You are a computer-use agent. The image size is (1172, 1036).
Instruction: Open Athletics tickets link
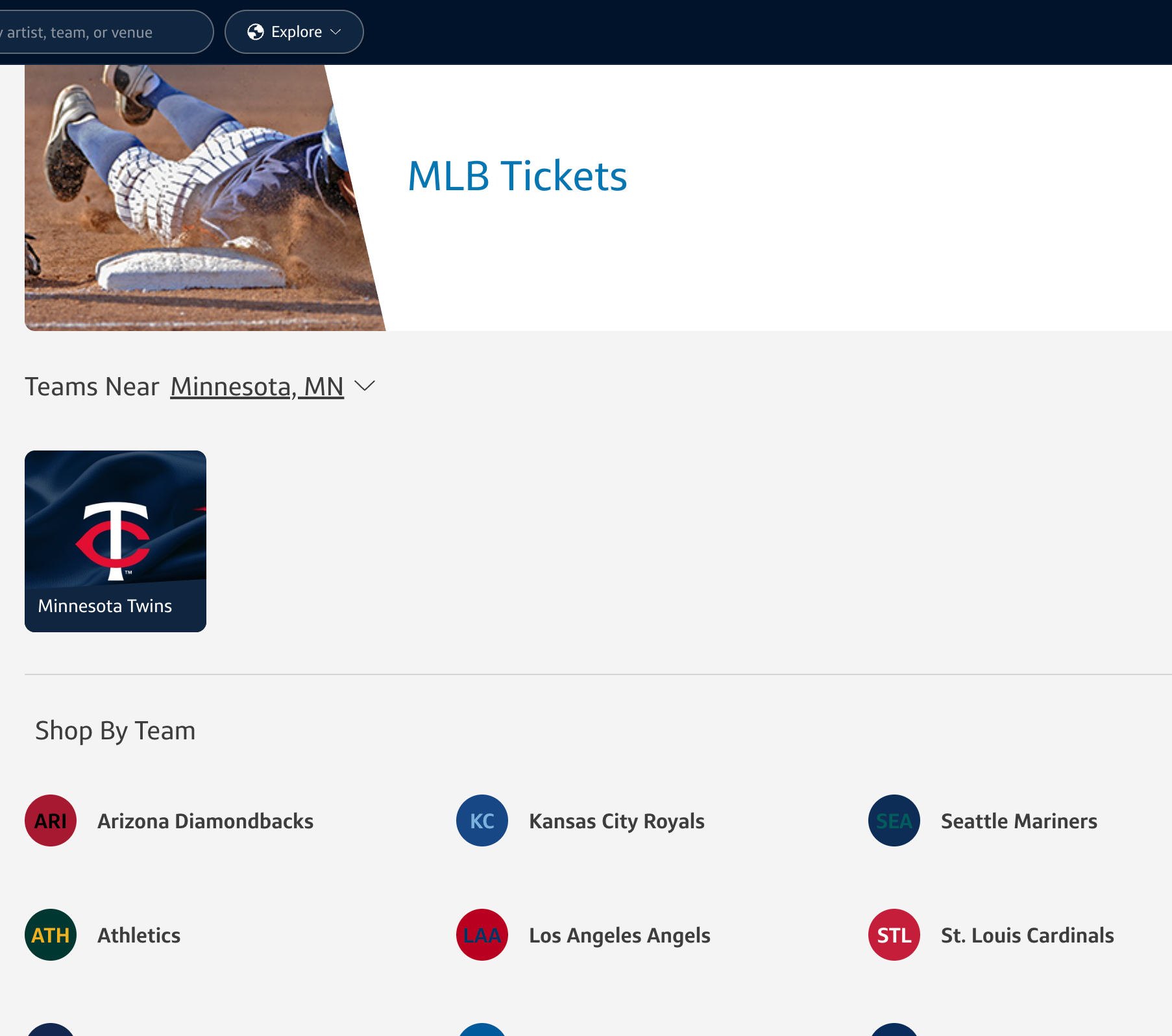139,935
